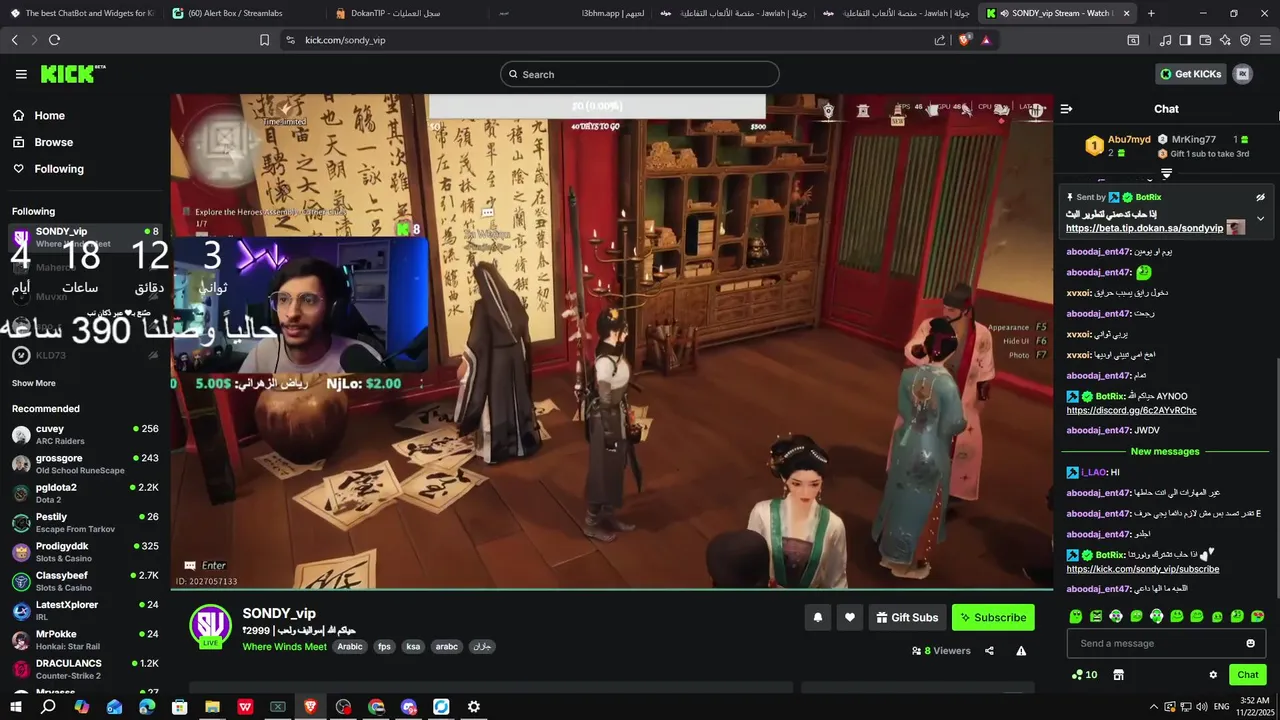Switch to the Alert Box Streamlabs tab

(x=244, y=13)
